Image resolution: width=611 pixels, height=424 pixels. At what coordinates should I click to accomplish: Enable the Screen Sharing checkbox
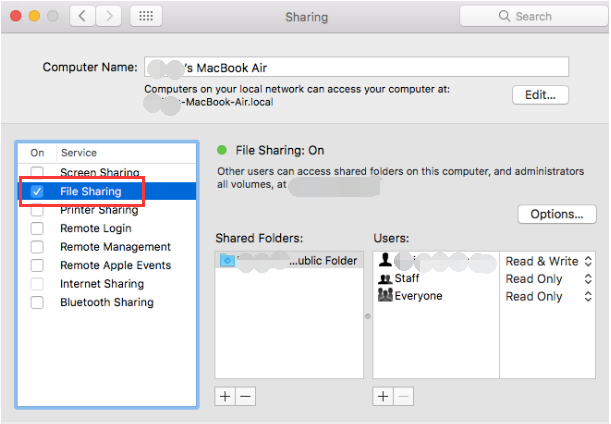(x=37, y=171)
